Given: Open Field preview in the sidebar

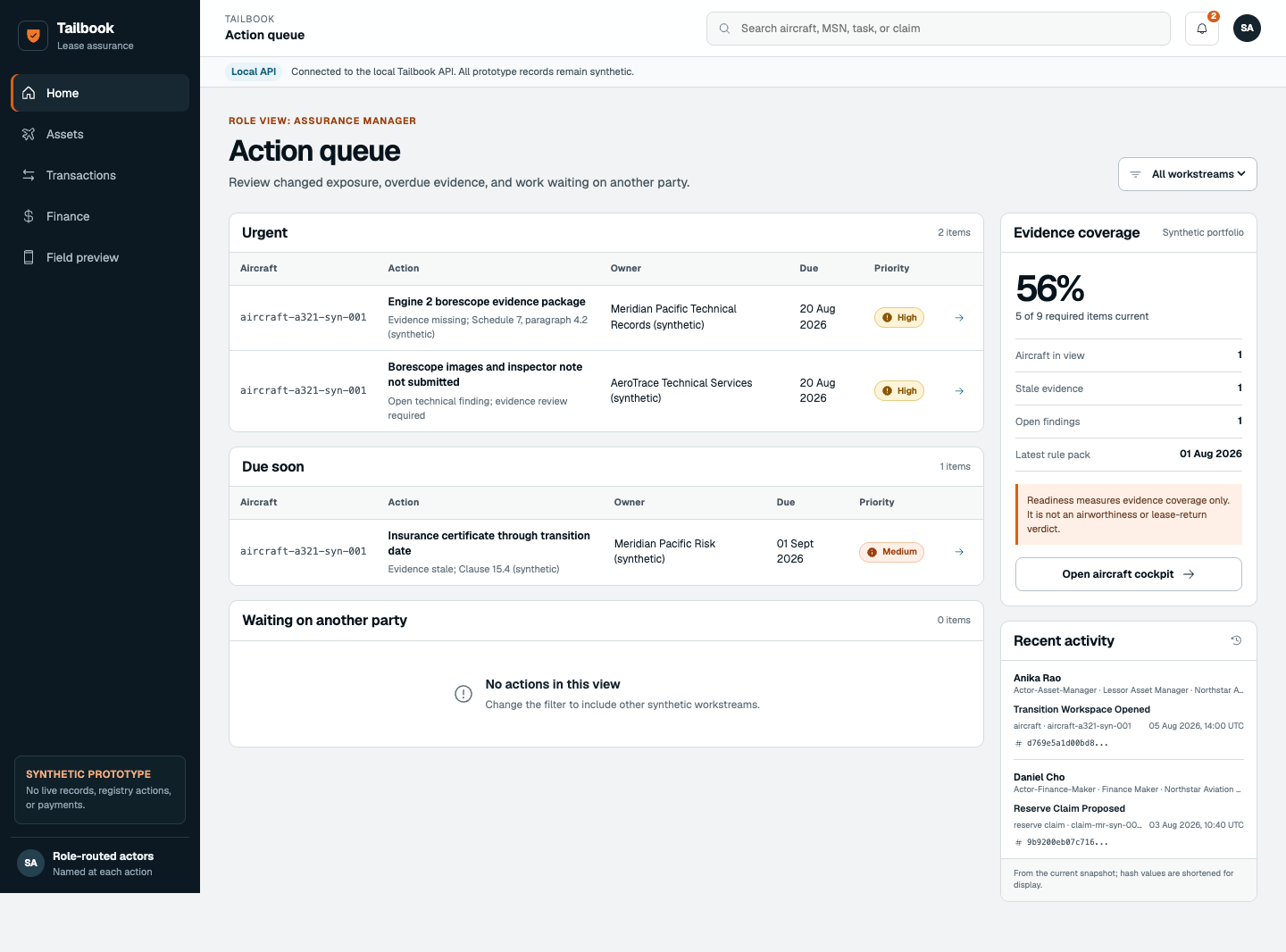Looking at the screenshot, I should 100,257.
